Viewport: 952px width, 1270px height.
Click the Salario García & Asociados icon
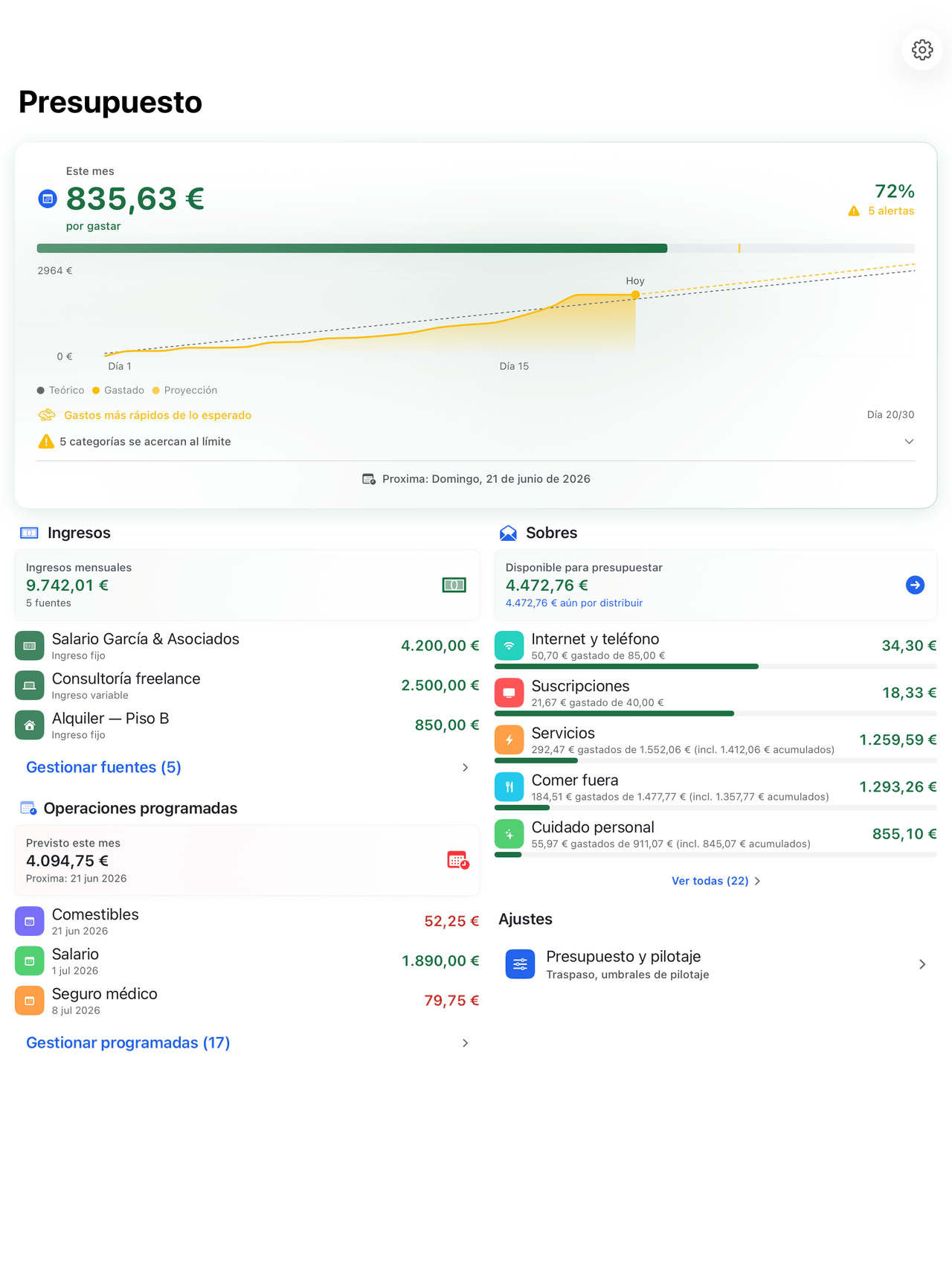[30, 646]
